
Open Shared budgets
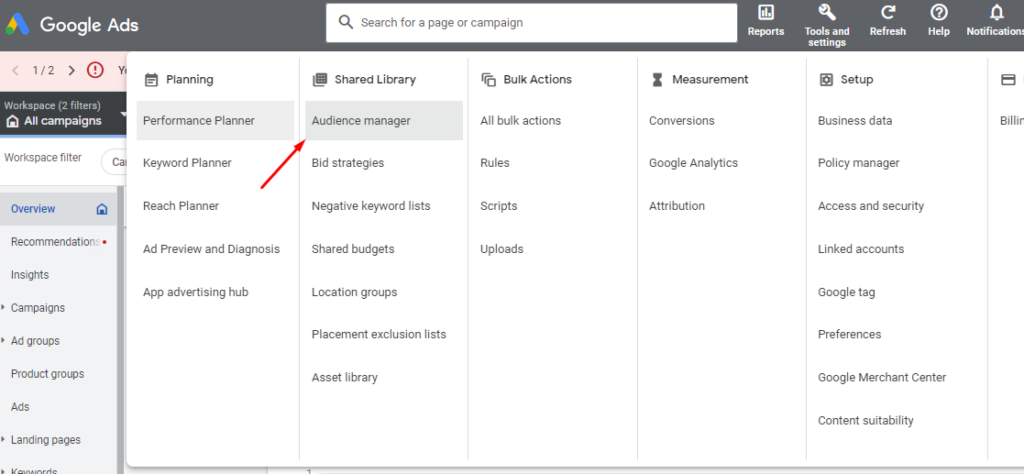(353, 249)
